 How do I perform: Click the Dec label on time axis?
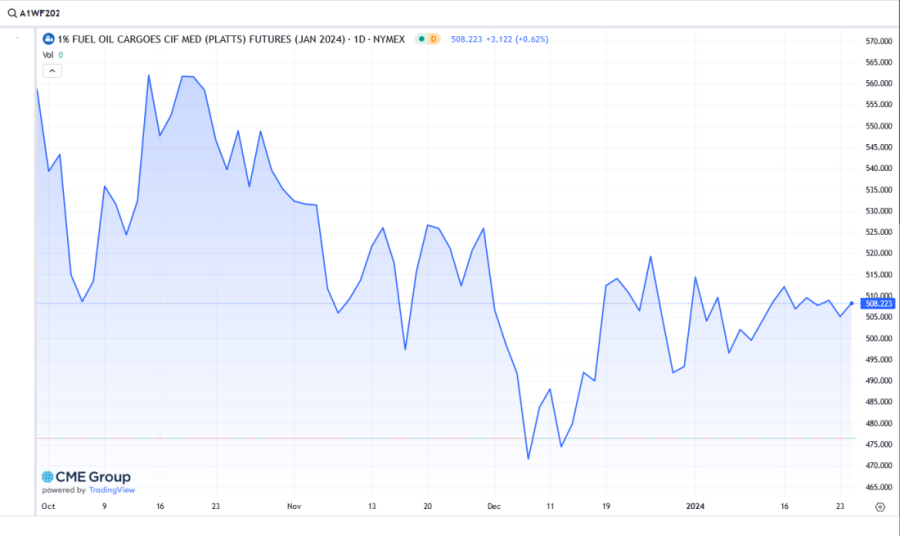coord(493,507)
